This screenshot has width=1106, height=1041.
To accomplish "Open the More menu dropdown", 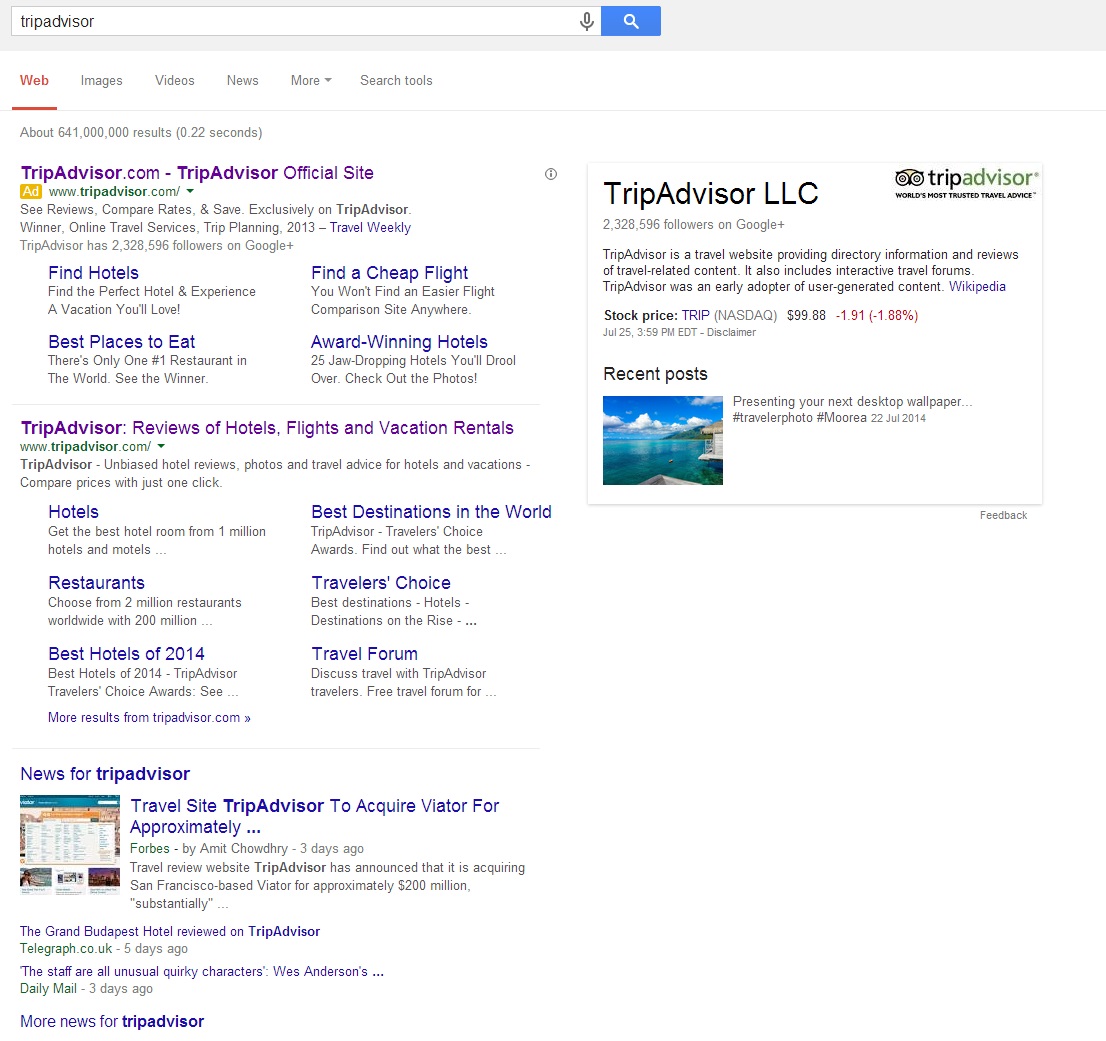I will point(311,80).
